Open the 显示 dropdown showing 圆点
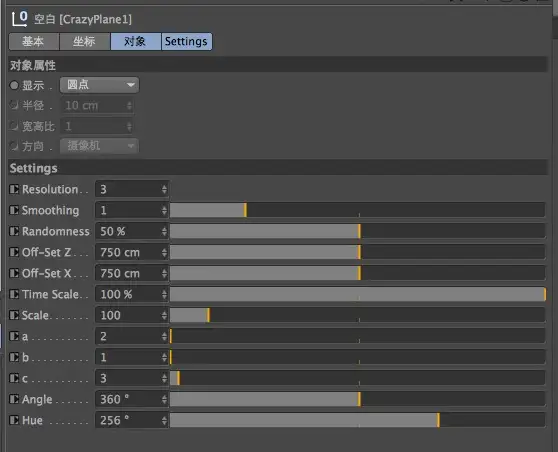Image resolution: width=558 pixels, height=452 pixels. (99, 85)
